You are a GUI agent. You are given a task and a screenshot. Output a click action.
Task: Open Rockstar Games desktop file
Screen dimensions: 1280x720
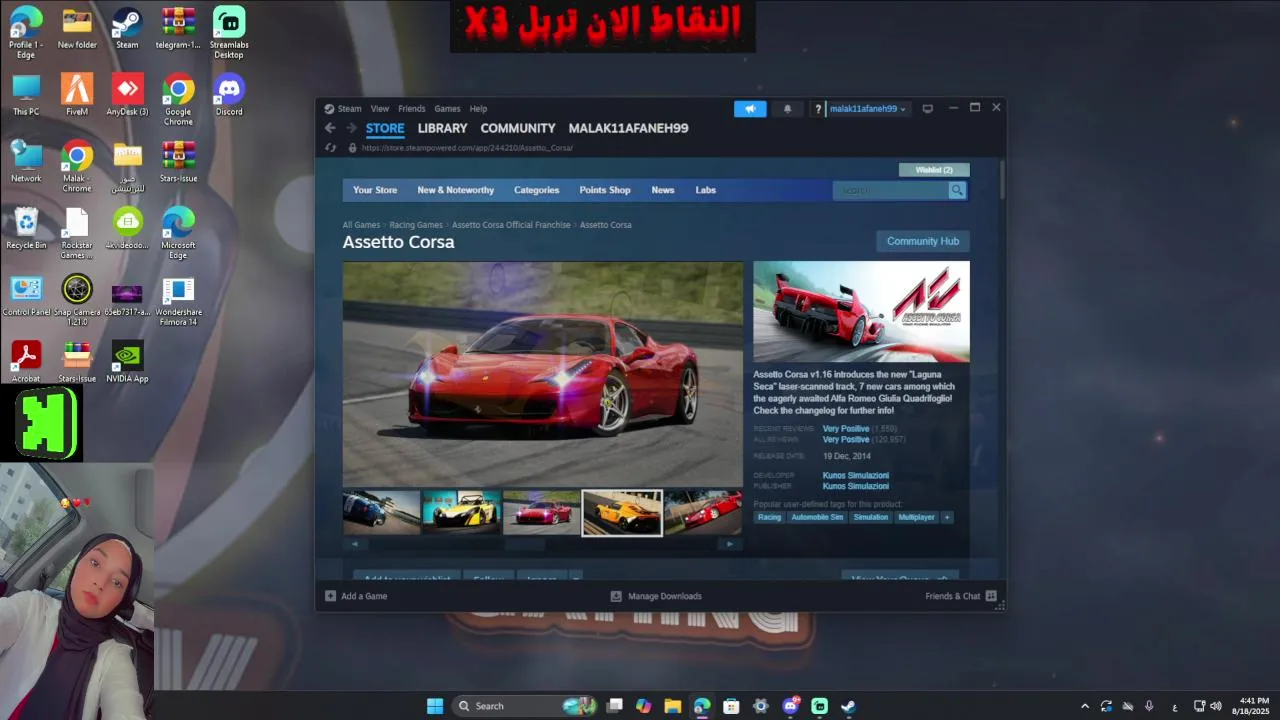point(77,233)
